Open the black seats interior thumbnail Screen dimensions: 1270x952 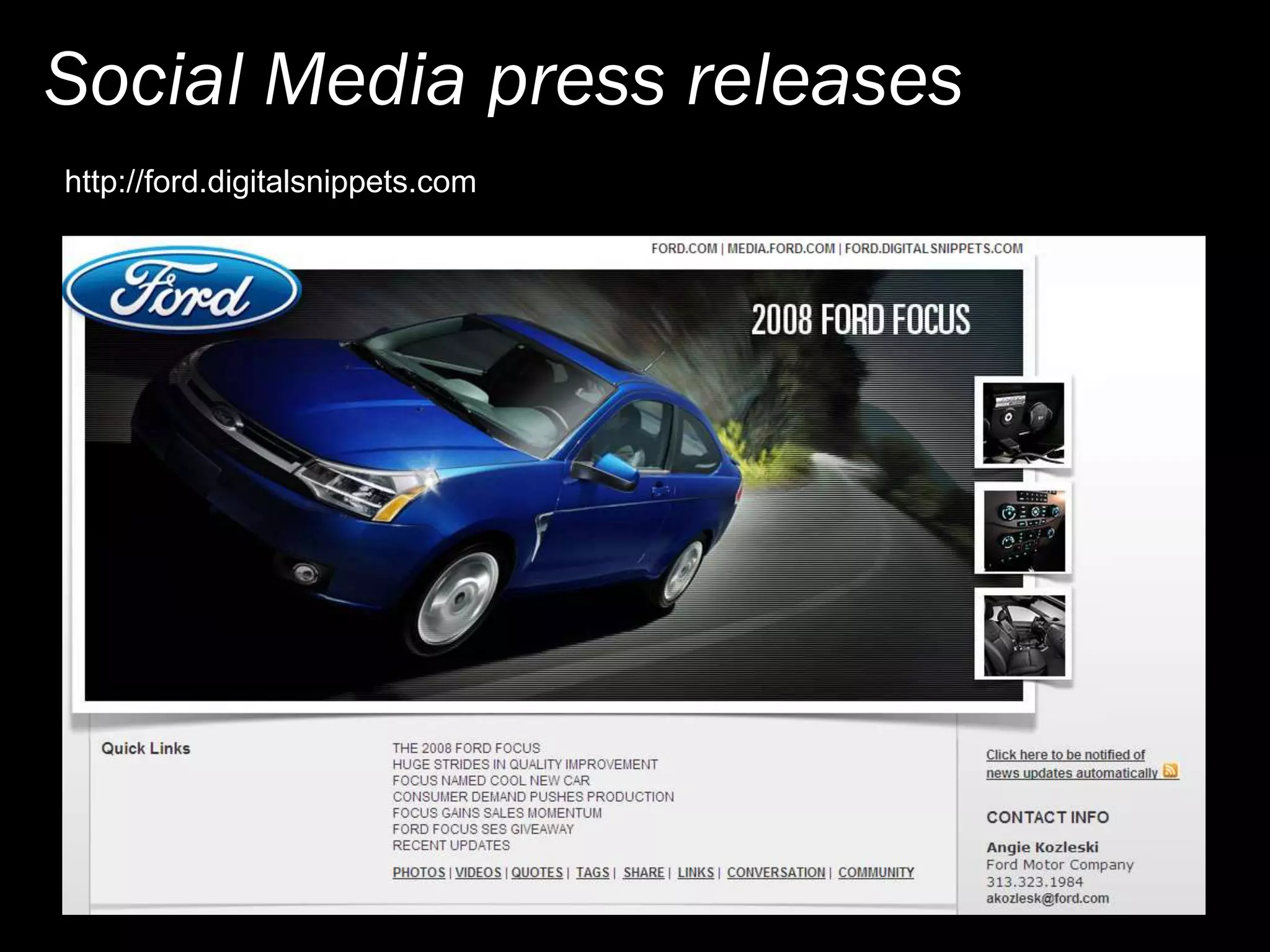1024,635
